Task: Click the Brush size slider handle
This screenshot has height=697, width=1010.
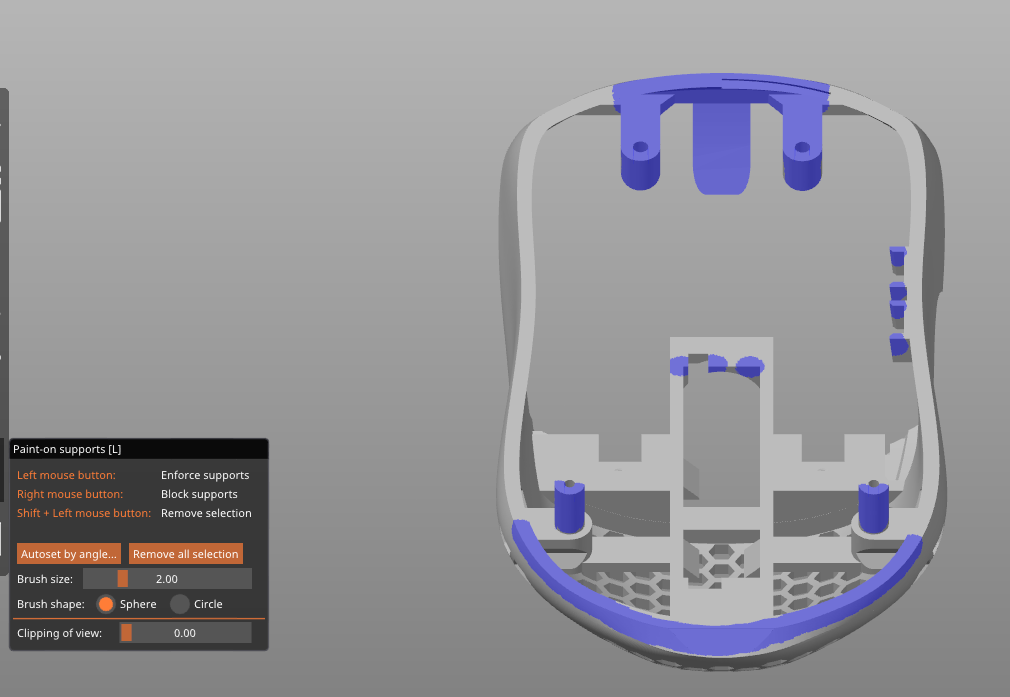Action: 122,579
